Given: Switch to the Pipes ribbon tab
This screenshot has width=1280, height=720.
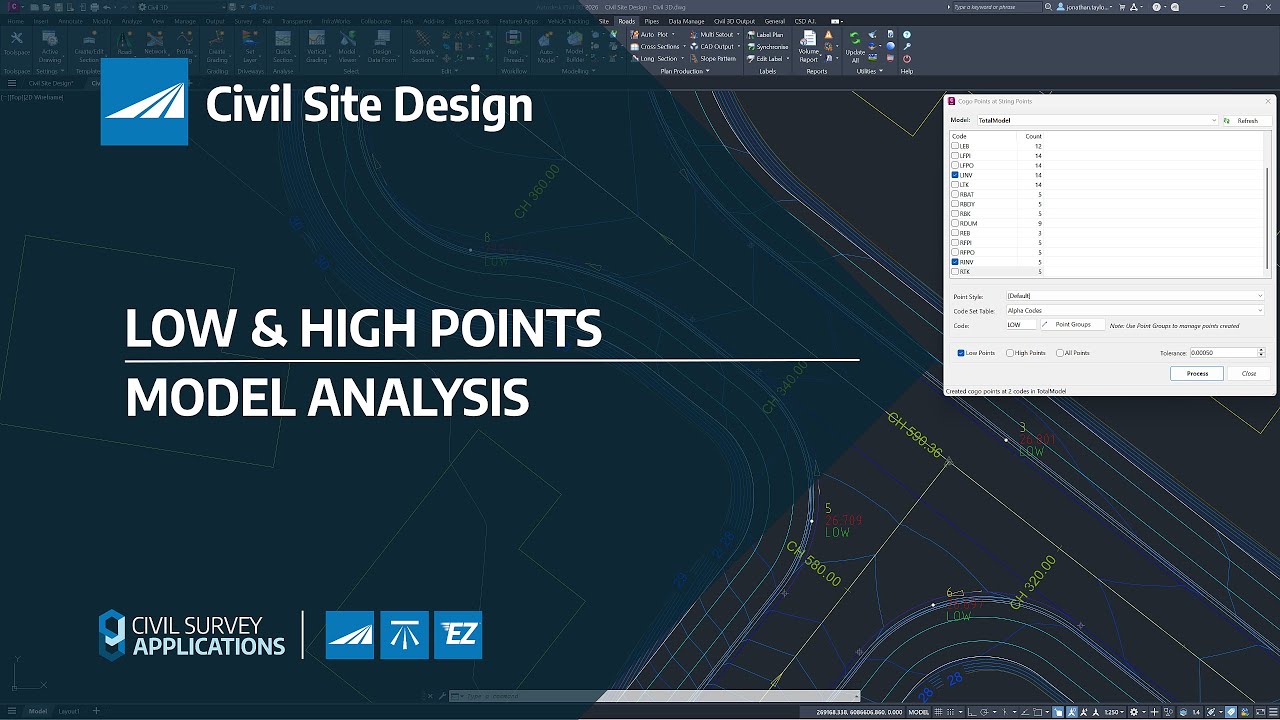Looking at the screenshot, I should point(652,21).
